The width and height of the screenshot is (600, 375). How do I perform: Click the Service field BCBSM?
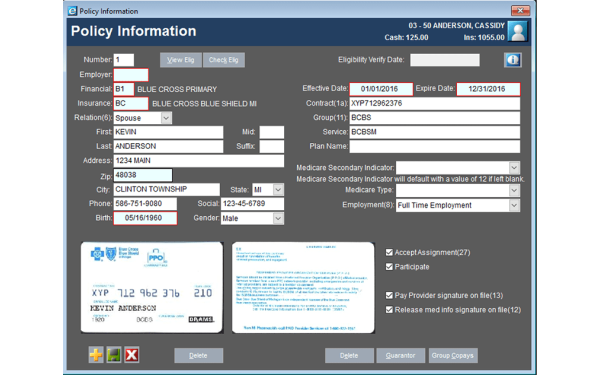pos(435,132)
